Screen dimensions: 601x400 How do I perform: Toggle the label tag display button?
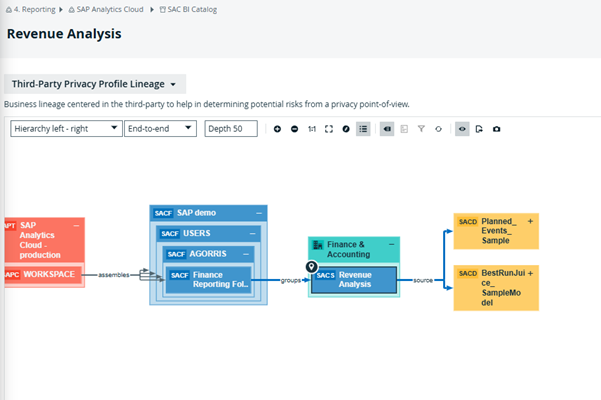pyautogui.click(x=387, y=129)
